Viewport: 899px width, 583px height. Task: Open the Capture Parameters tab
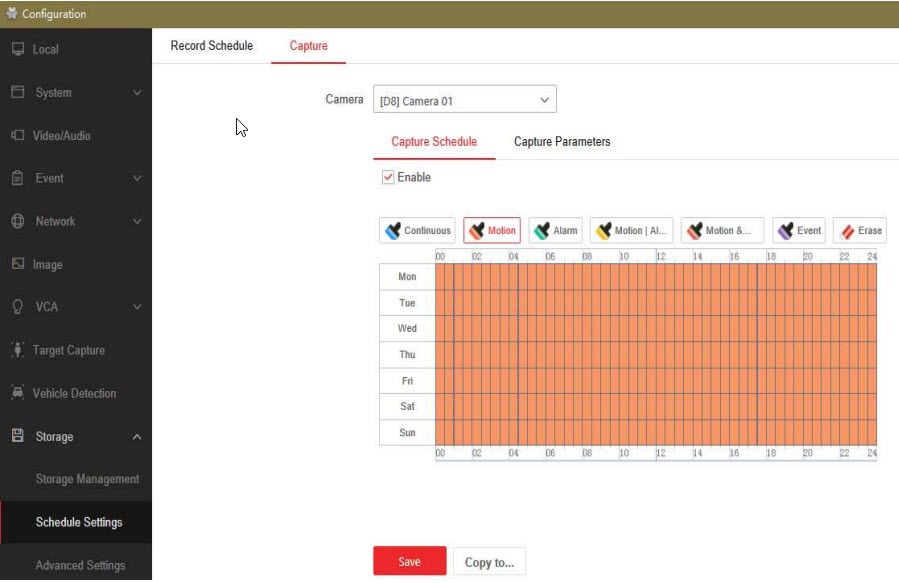click(x=562, y=142)
